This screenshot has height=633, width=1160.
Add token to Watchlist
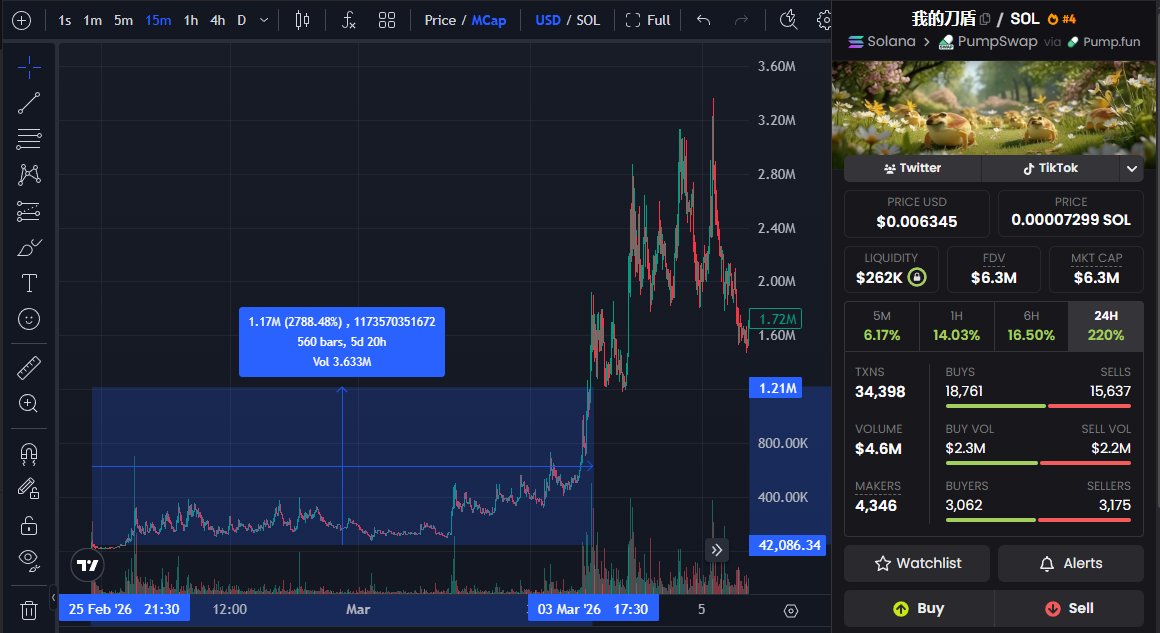click(917, 563)
